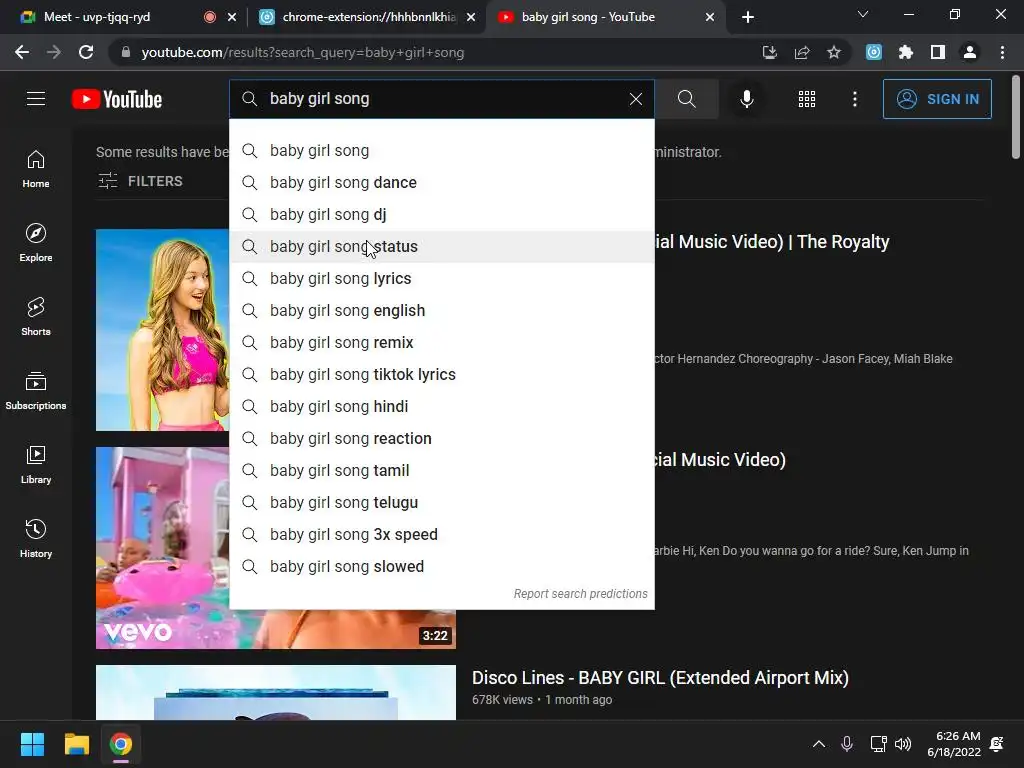Open Explore in sidebar
1024x768 pixels.
(x=36, y=243)
